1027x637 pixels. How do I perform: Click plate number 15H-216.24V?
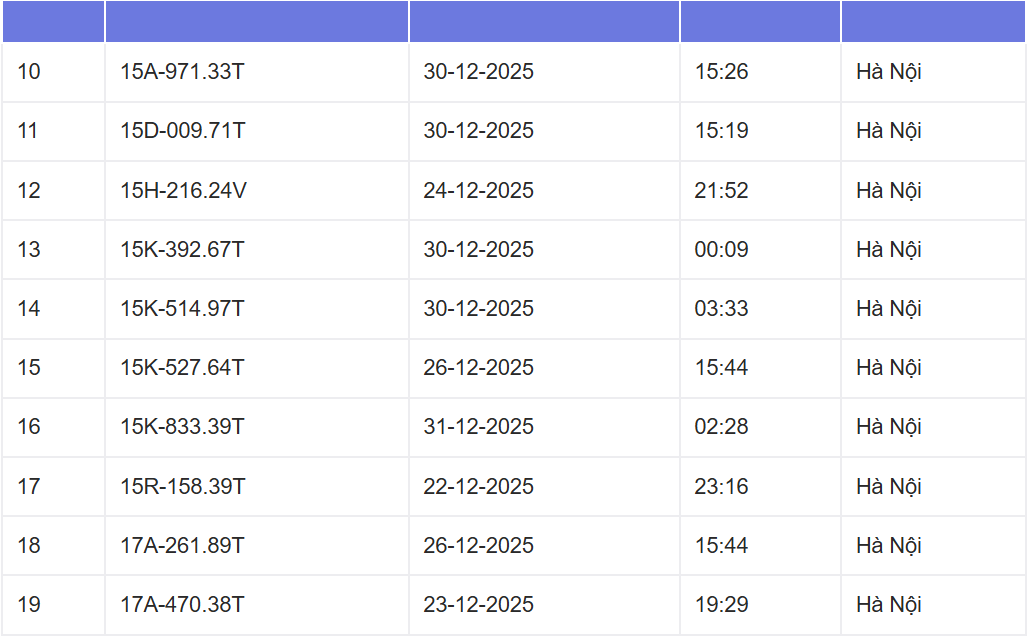[x=183, y=190]
